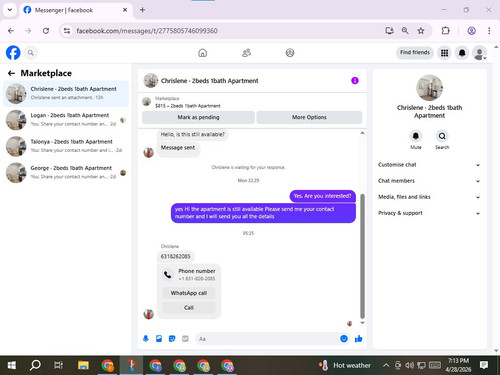Viewport: 500px width, 375px height.
Task: Open the Facebook menu grid icon
Action: click(444, 53)
